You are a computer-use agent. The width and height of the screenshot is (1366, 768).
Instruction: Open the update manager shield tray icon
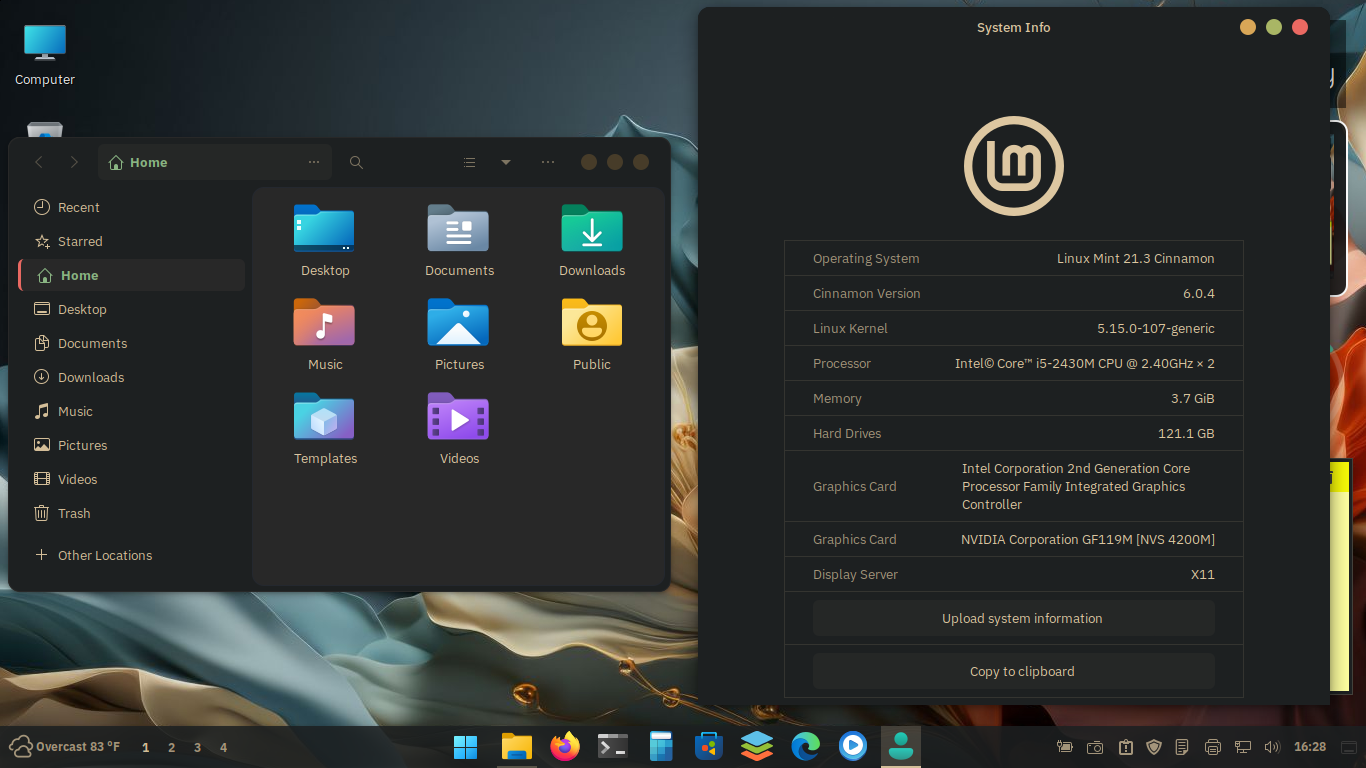click(1154, 747)
